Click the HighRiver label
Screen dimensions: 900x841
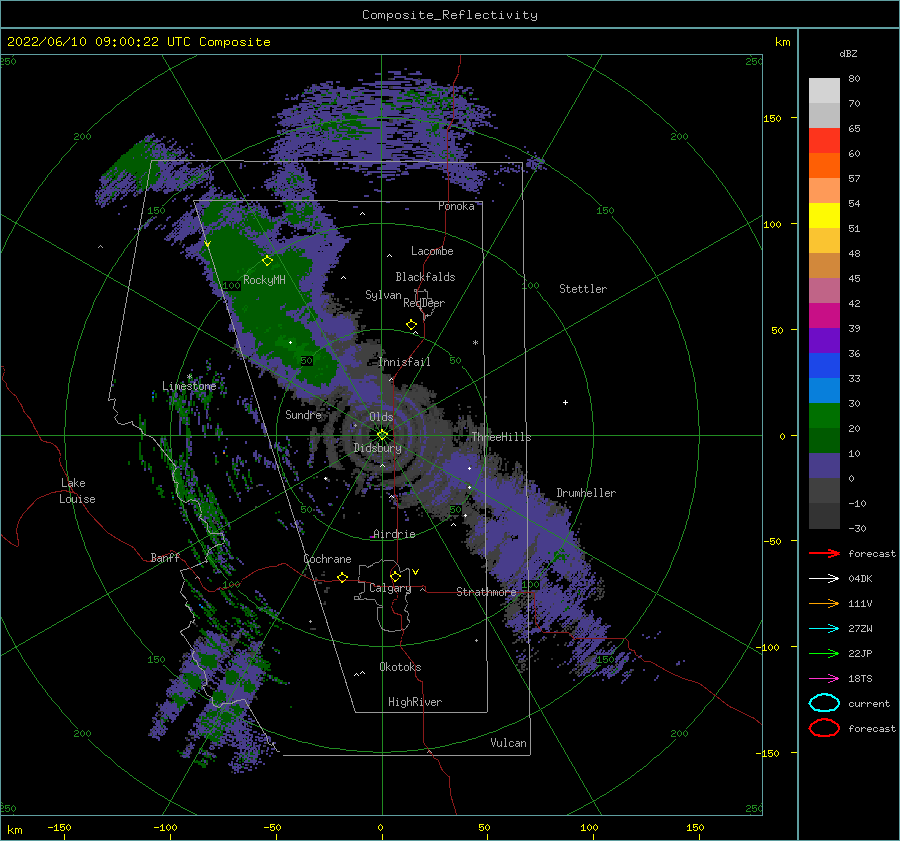pos(415,702)
